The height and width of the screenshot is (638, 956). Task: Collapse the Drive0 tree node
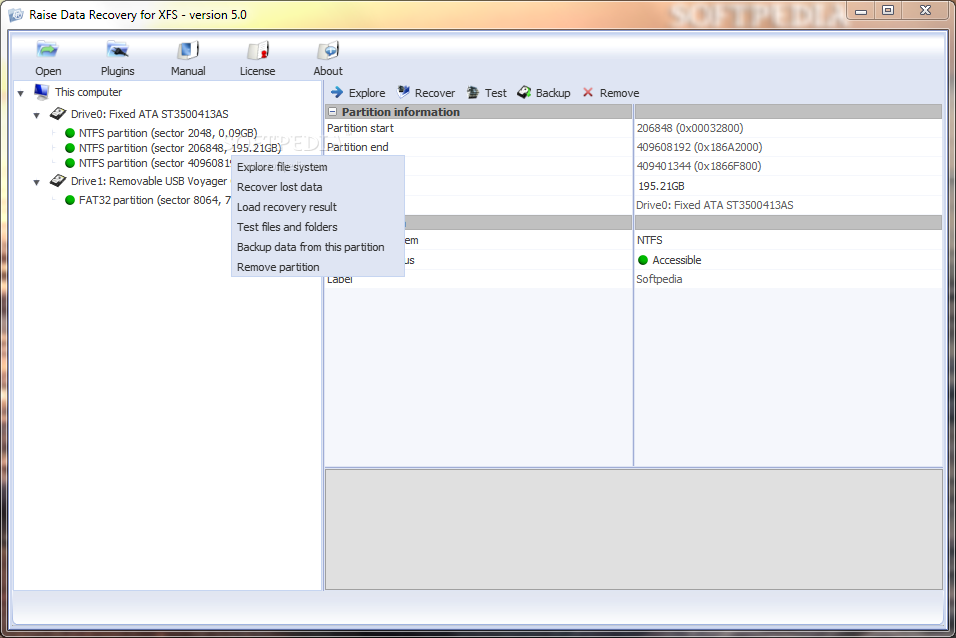click(37, 115)
